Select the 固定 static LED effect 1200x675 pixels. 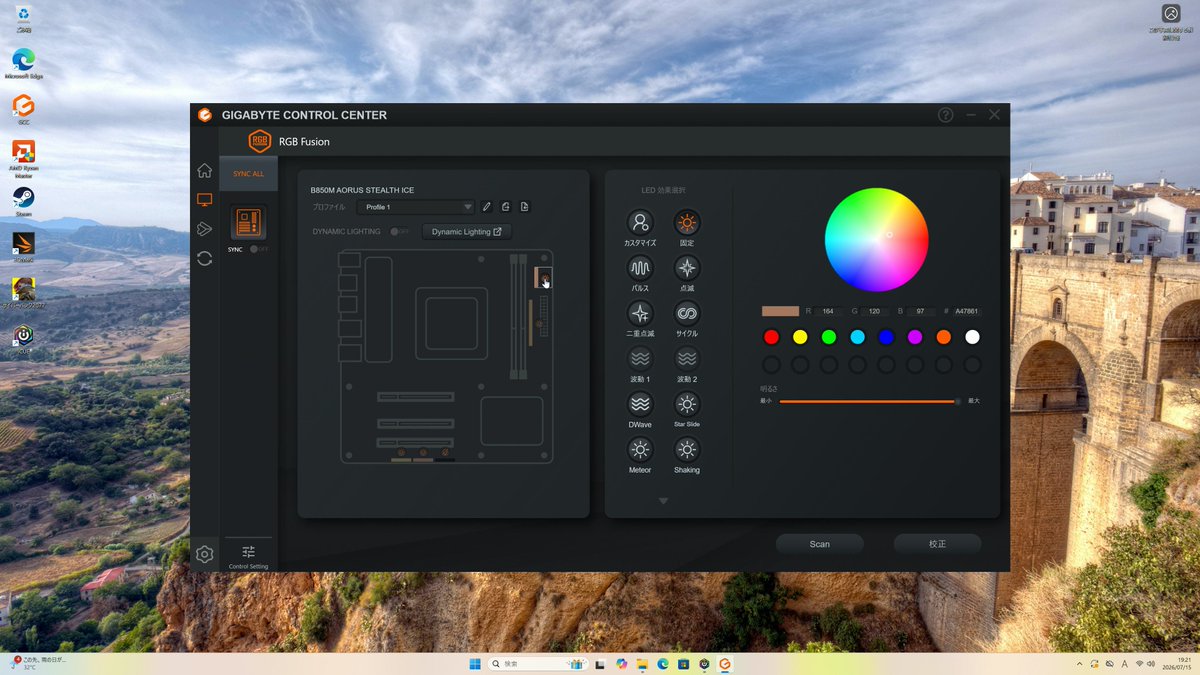687,222
